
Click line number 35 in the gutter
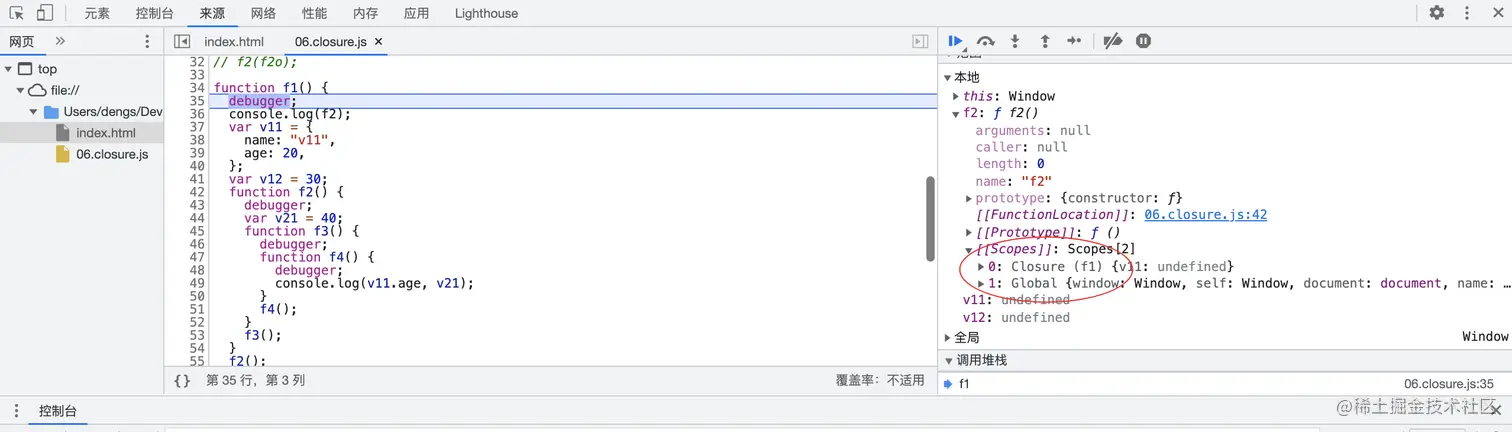196,101
